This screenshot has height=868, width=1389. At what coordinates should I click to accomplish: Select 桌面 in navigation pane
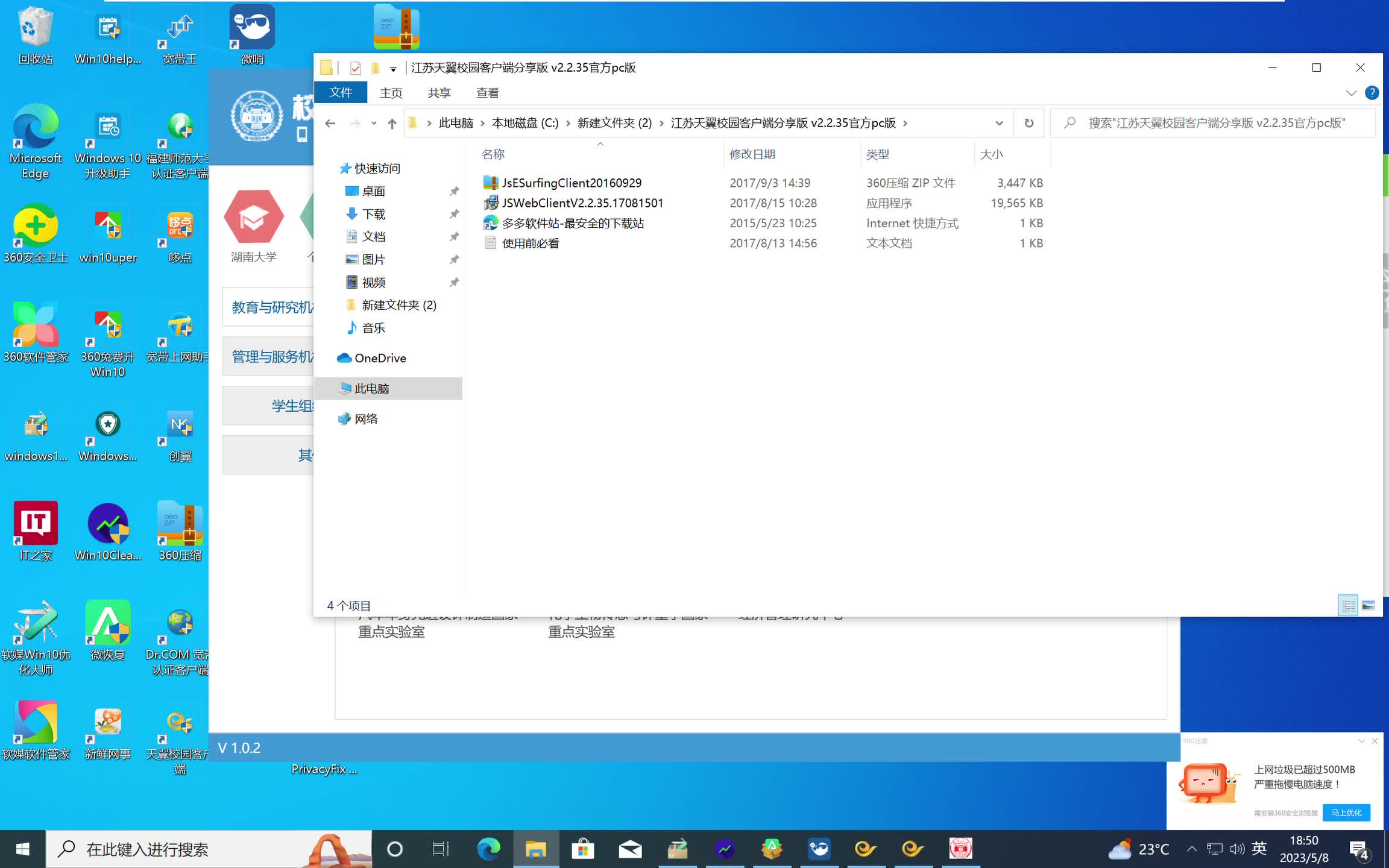tap(373, 191)
